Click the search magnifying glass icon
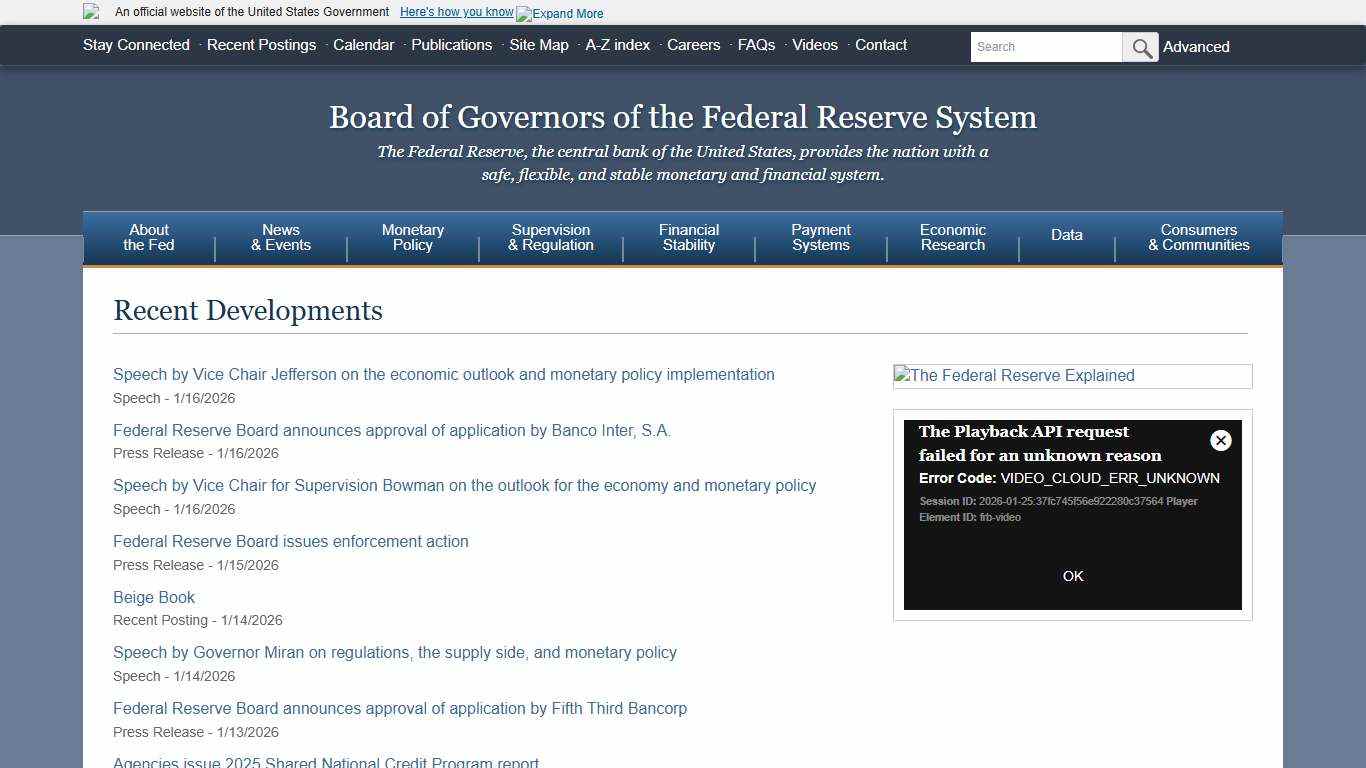This screenshot has width=1366, height=768. pos(1140,46)
